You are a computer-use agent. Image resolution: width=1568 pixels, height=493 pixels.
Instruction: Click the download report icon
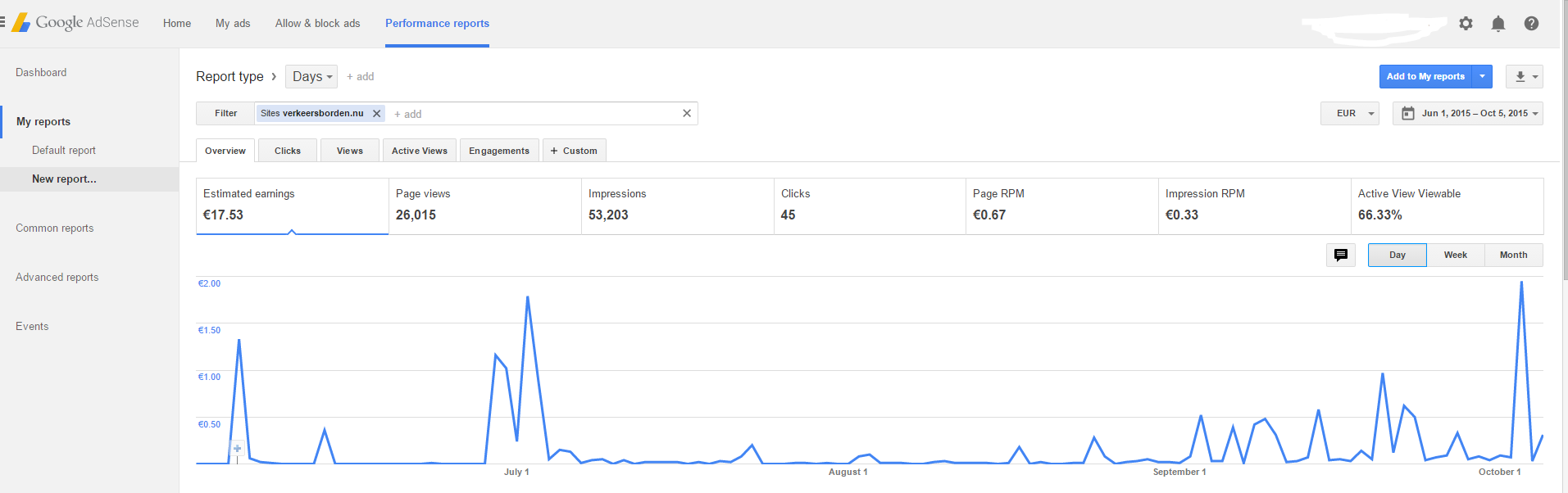tap(1525, 76)
